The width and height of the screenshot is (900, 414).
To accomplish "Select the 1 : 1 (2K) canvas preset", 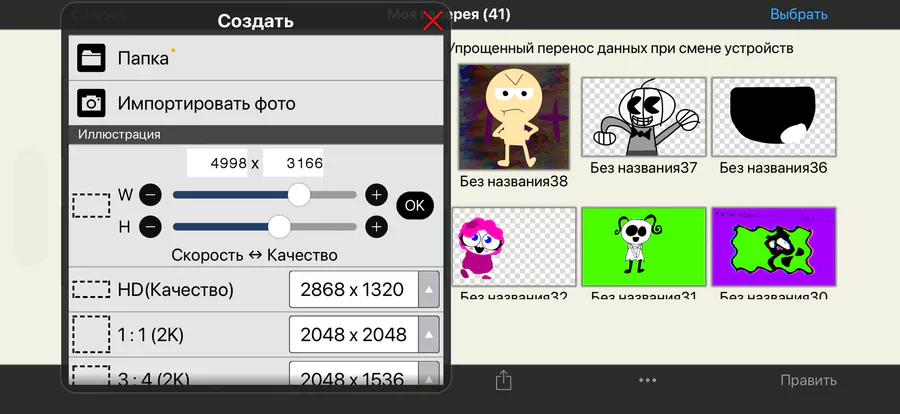I will [x=256, y=335].
